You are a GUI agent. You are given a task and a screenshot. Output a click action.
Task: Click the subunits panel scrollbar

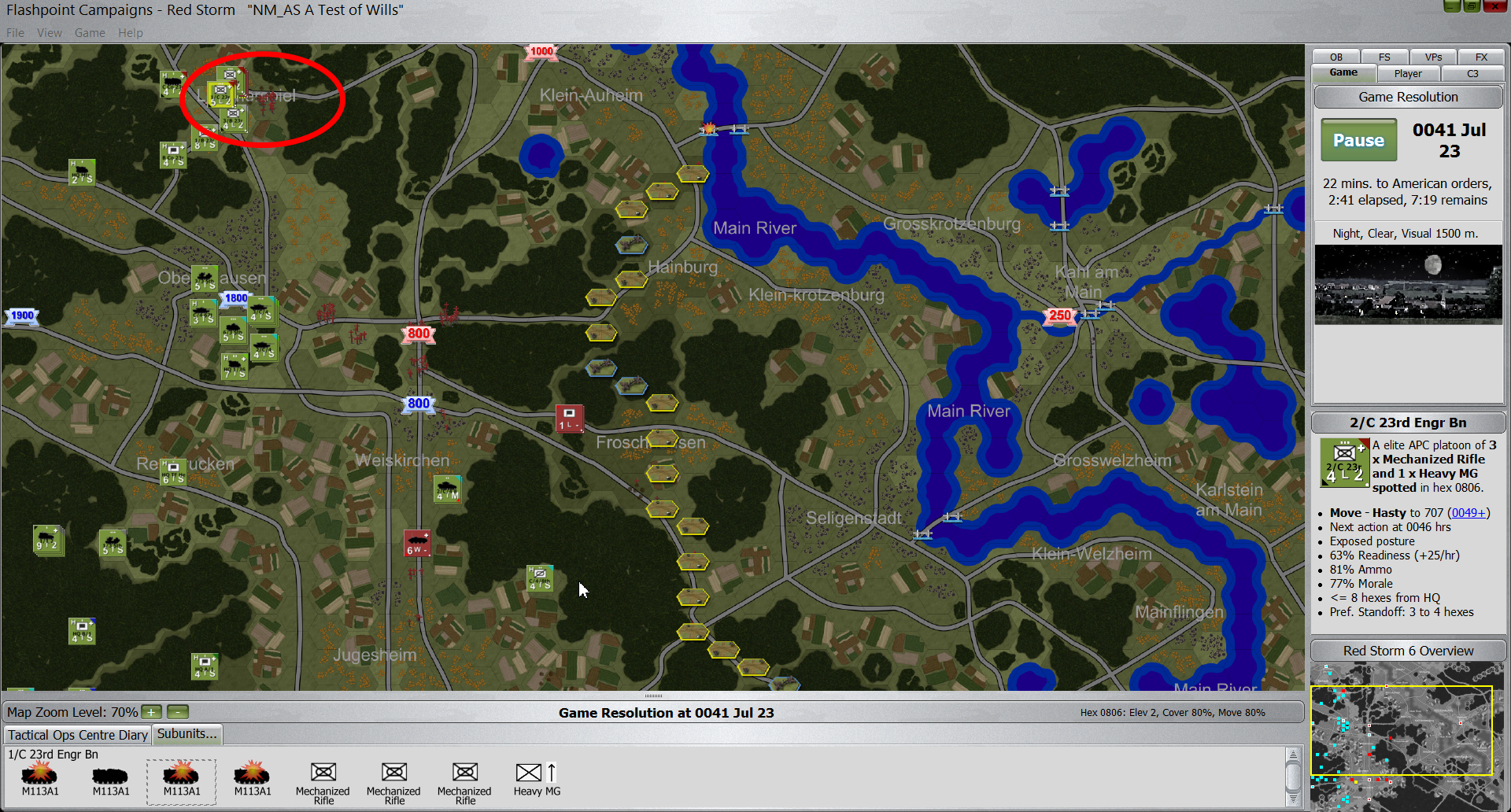click(x=1292, y=777)
